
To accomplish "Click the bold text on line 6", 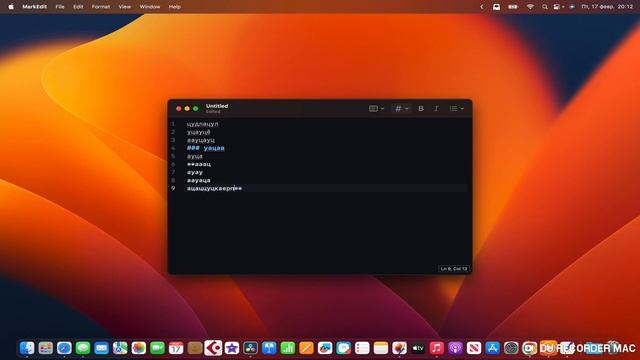I will pyautogui.click(x=199, y=164).
